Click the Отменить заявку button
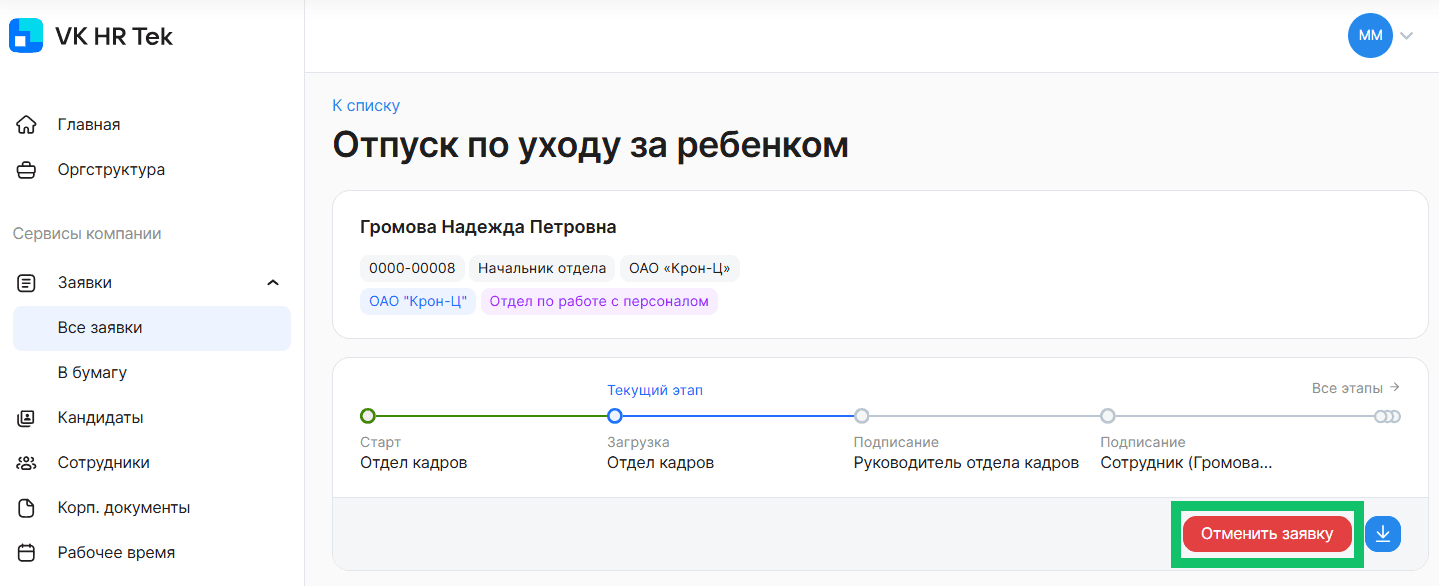 pos(1267,534)
